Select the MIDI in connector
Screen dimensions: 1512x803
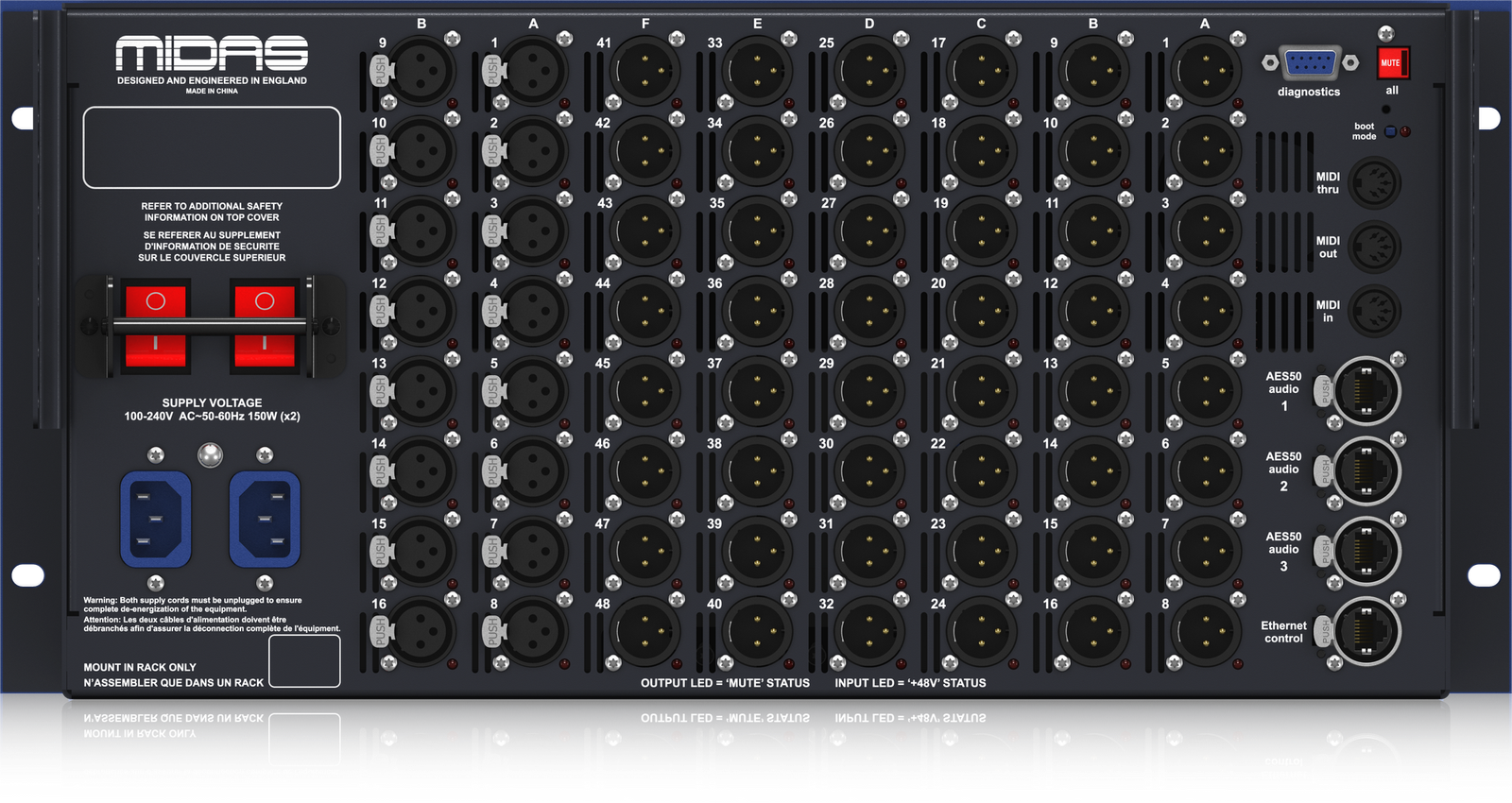pyautogui.click(x=1374, y=311)
